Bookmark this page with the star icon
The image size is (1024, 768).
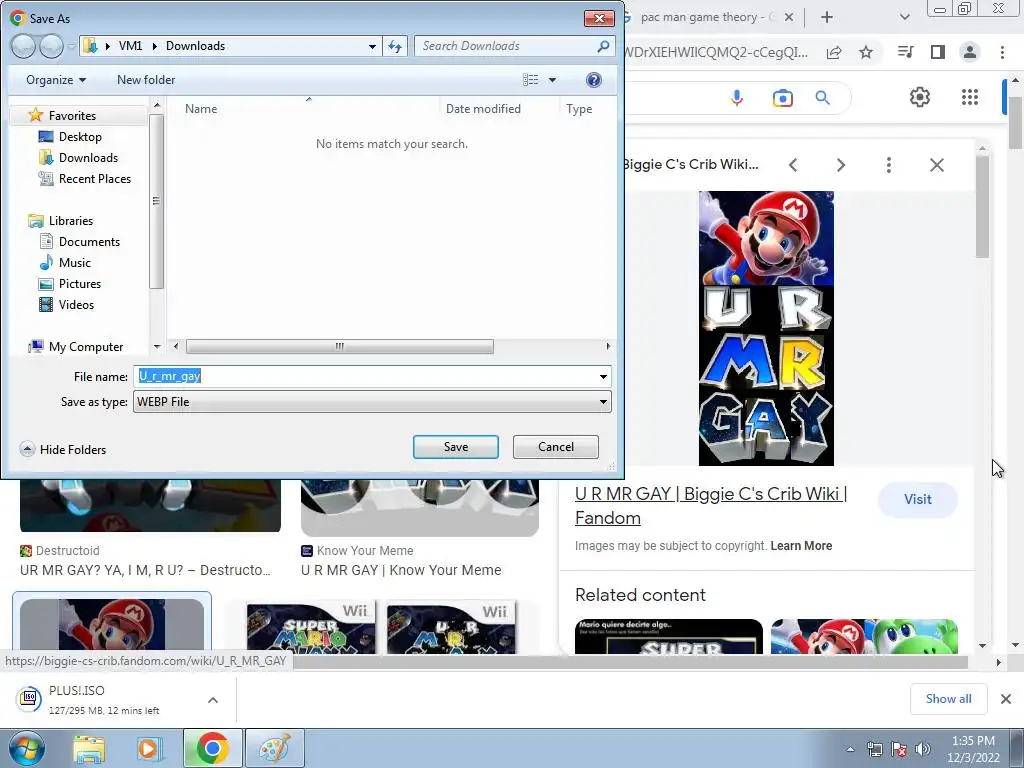866,52
